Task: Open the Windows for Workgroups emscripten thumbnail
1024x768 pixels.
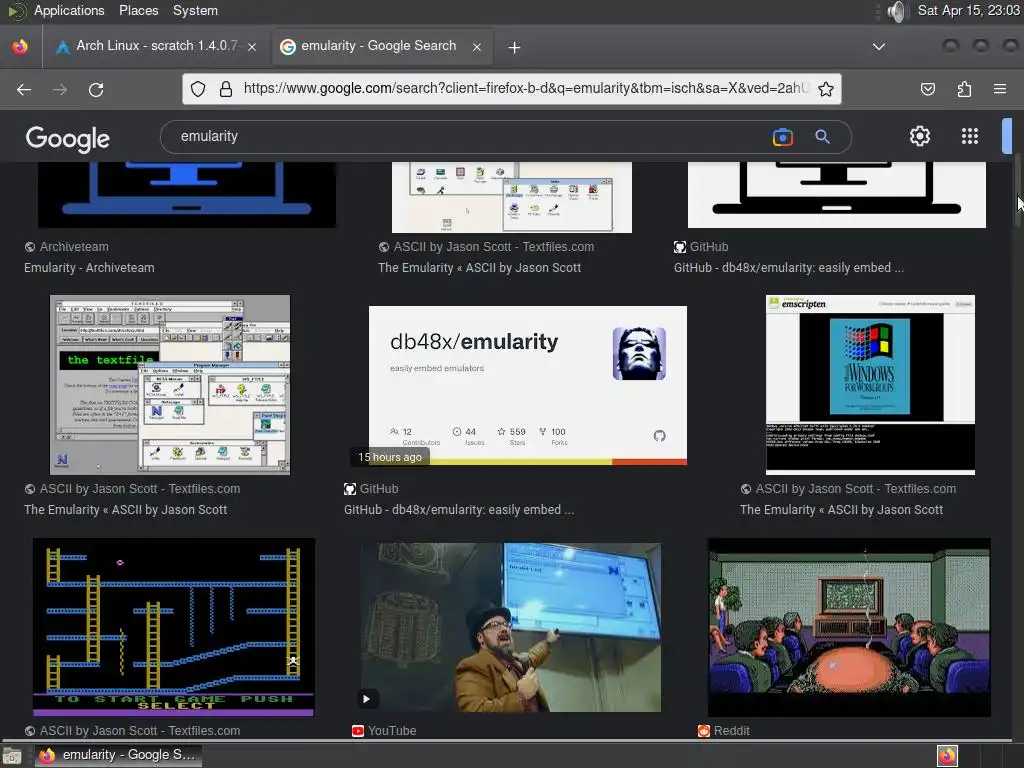Action: 870,385
